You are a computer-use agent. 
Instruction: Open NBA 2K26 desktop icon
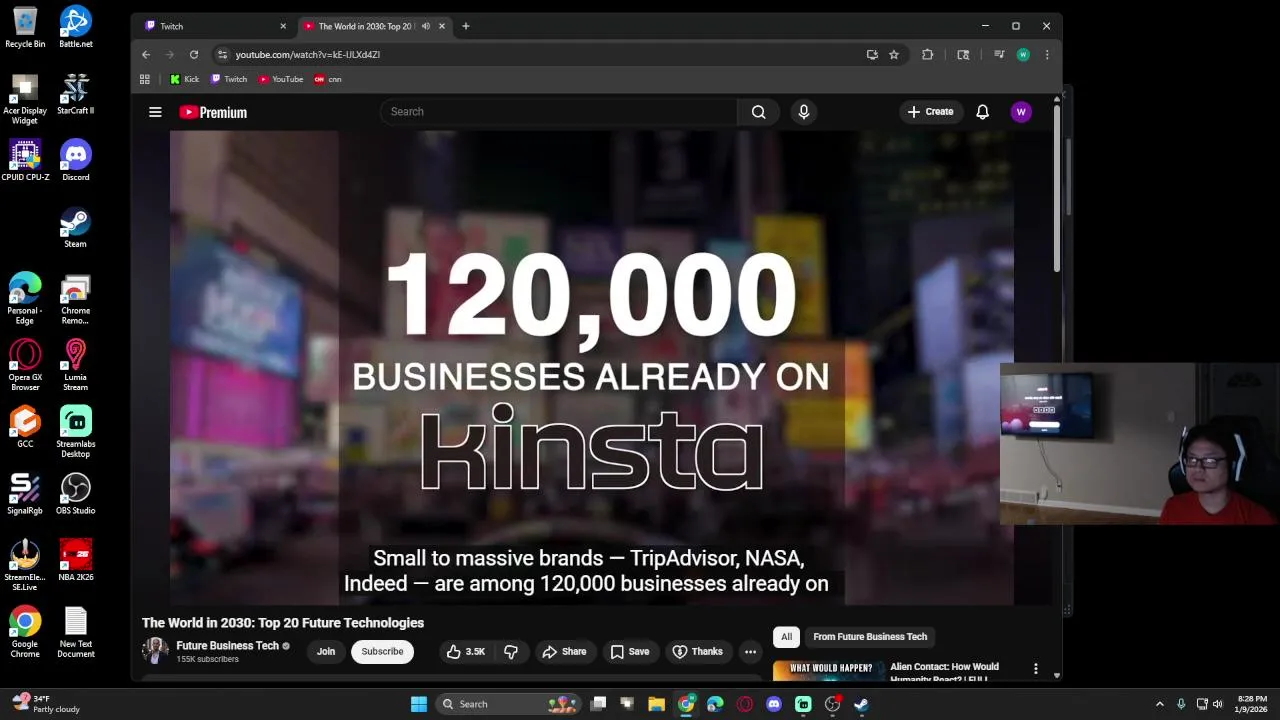(75, 561)
